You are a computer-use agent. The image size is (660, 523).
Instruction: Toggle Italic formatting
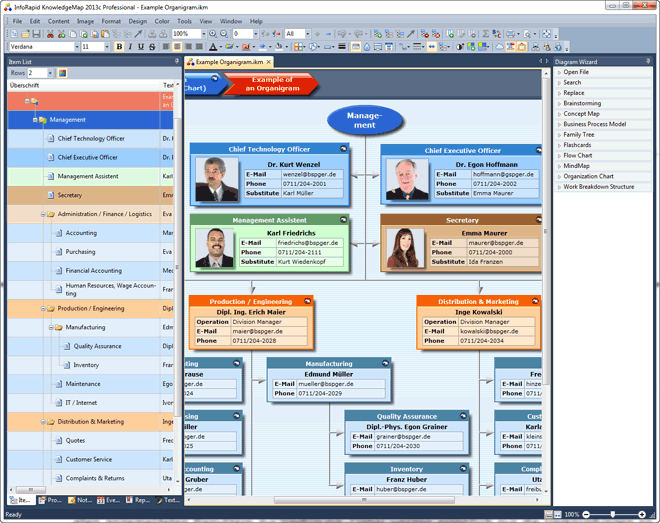130,47
